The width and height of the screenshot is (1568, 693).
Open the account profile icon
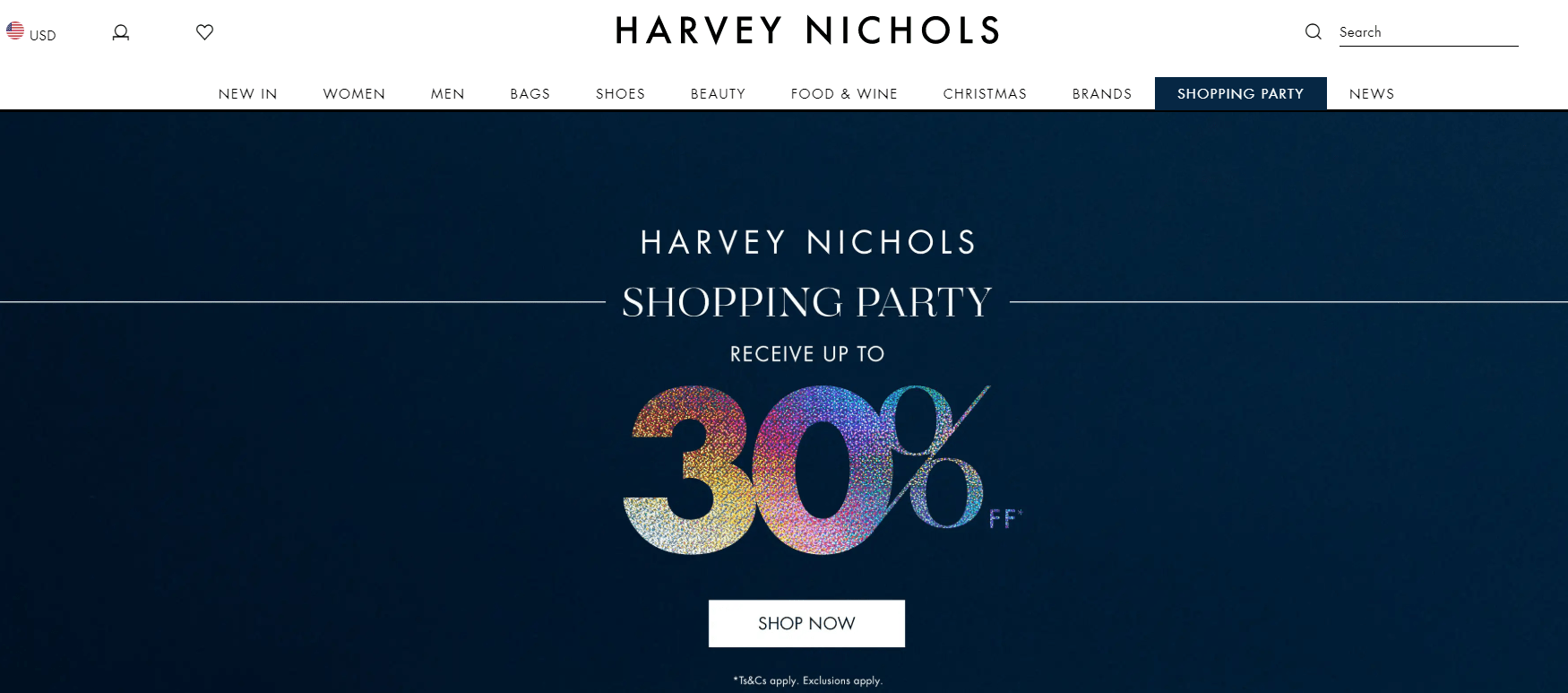point(121,32)
